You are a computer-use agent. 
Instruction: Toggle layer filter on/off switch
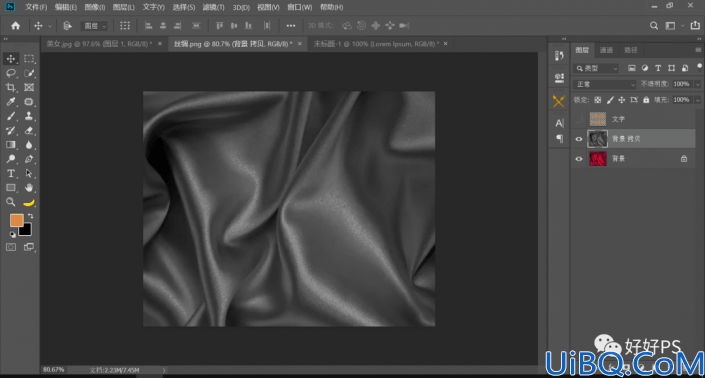tap(699, 67)
